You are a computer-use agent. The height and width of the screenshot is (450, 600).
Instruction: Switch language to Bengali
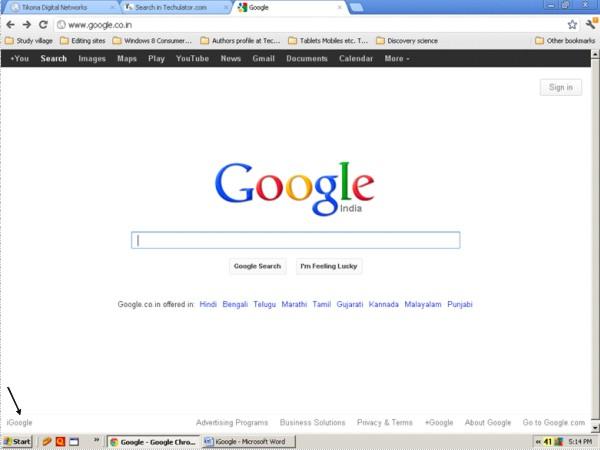[x=235, y=304]
